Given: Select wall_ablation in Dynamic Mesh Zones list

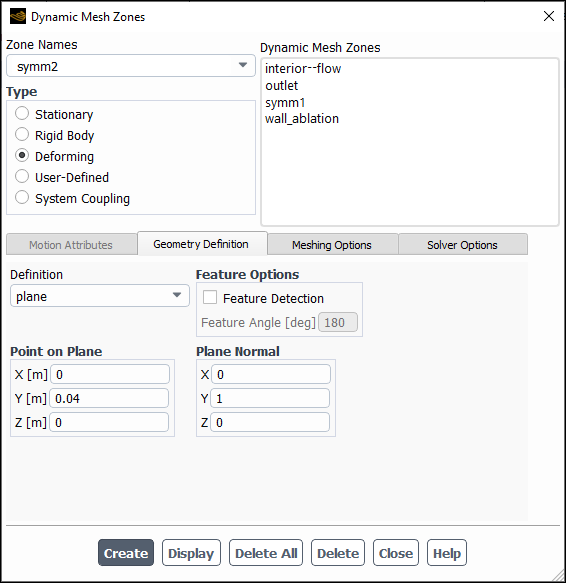Looking at the screenshot, I should point(302,119).
